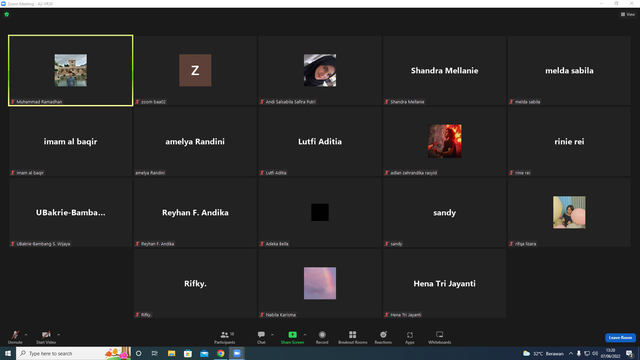Open File Explorer from the taskbar
This screenshot has height=360, width=640.
tap(171, 353)
